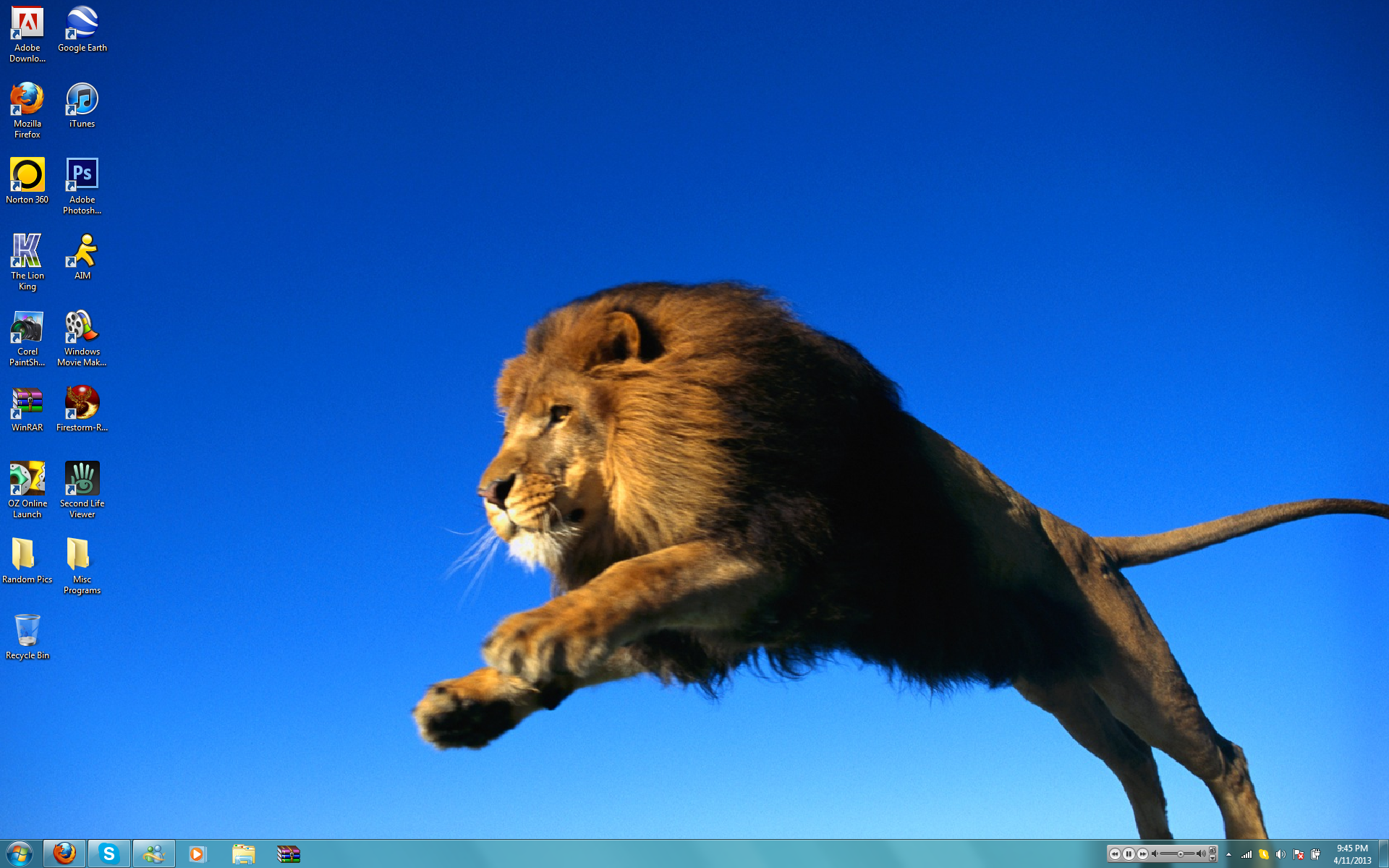The width and height of the screenshot is (1389, 868).
Task: Open the iTunes toolbar dropdown arrow
Action: pyautogui.click(x=1213, y=859)
